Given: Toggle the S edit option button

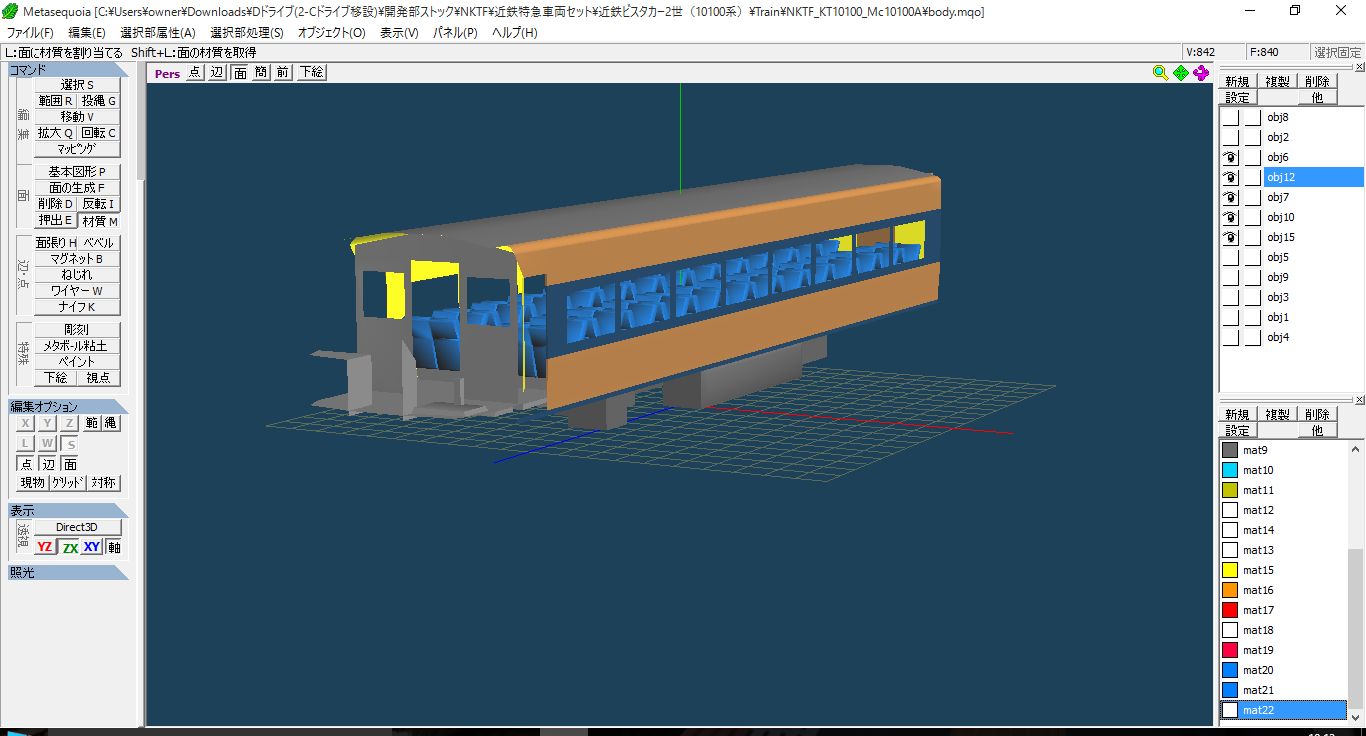Looking at the screenshot, I should click(69, 443).
